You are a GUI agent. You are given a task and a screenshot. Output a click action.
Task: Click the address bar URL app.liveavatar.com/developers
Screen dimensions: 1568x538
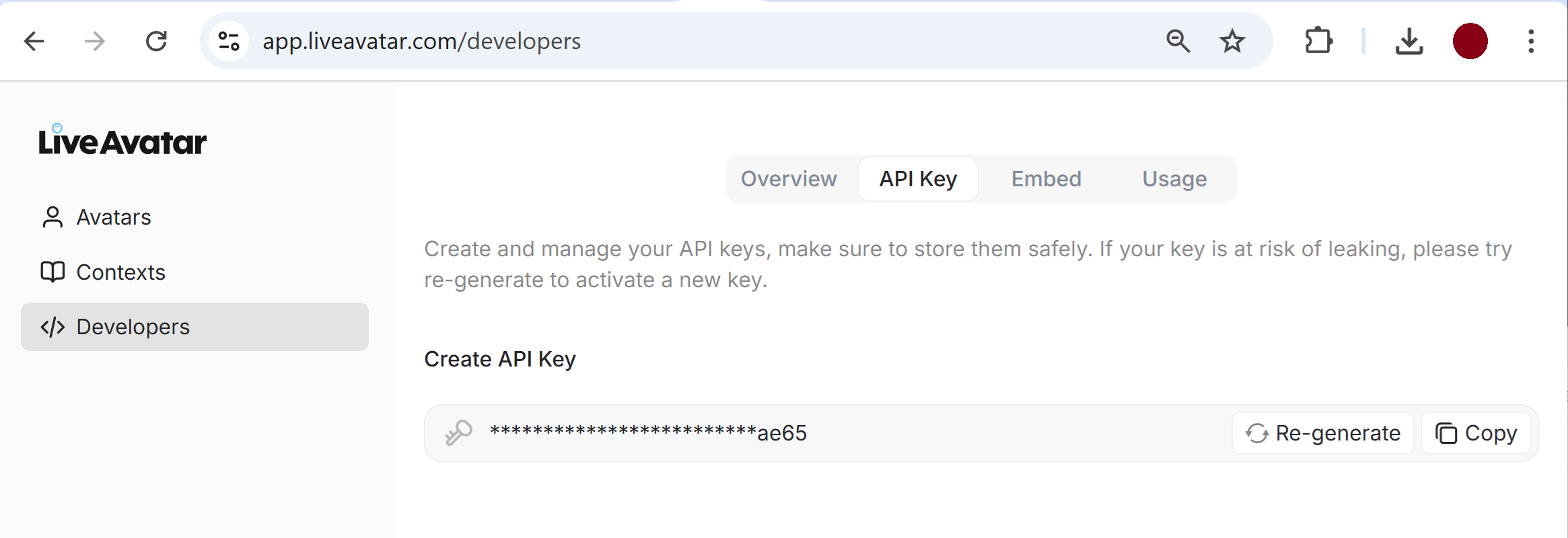(x=422, y=41)
